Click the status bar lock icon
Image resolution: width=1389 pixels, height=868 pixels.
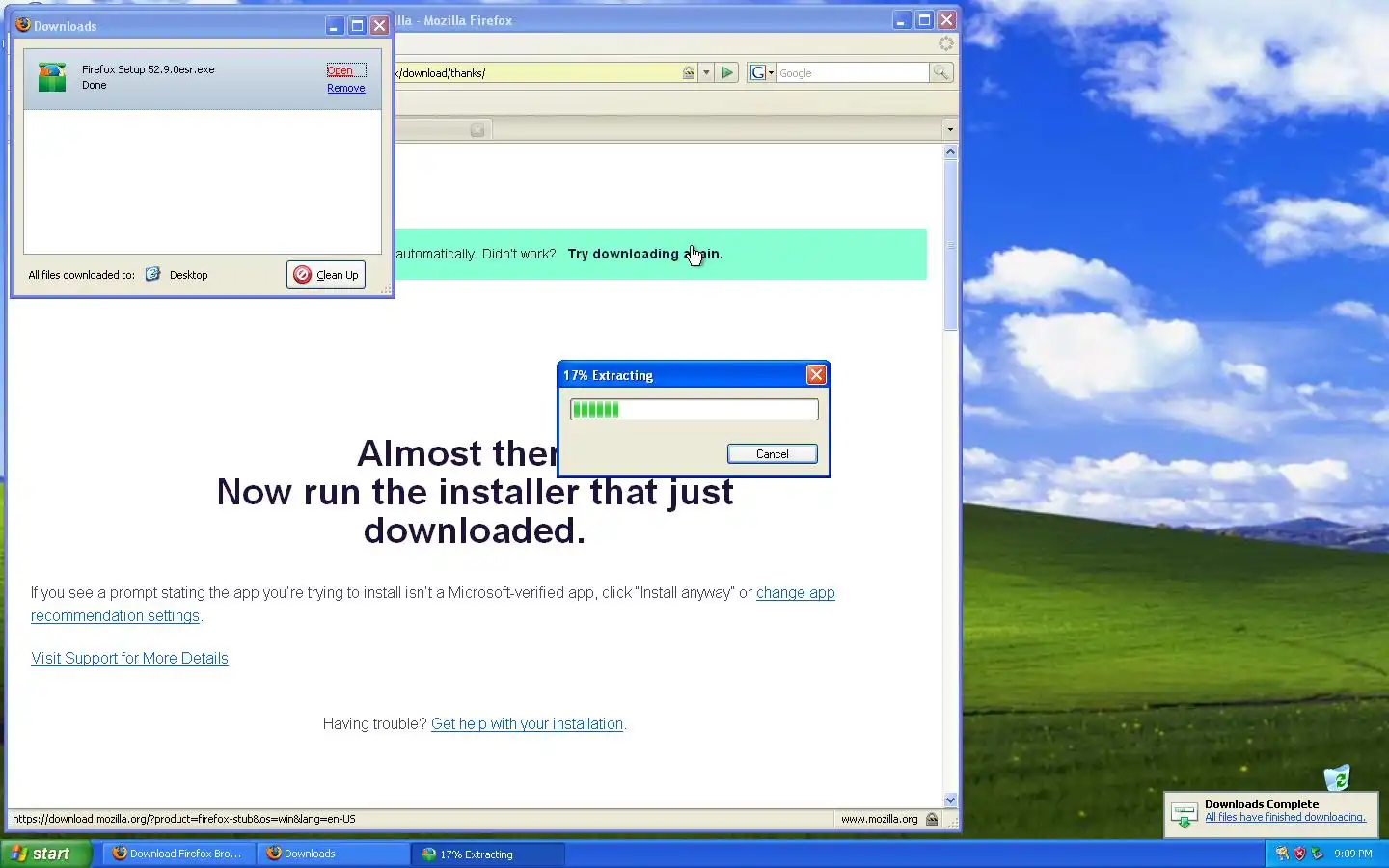932,819
